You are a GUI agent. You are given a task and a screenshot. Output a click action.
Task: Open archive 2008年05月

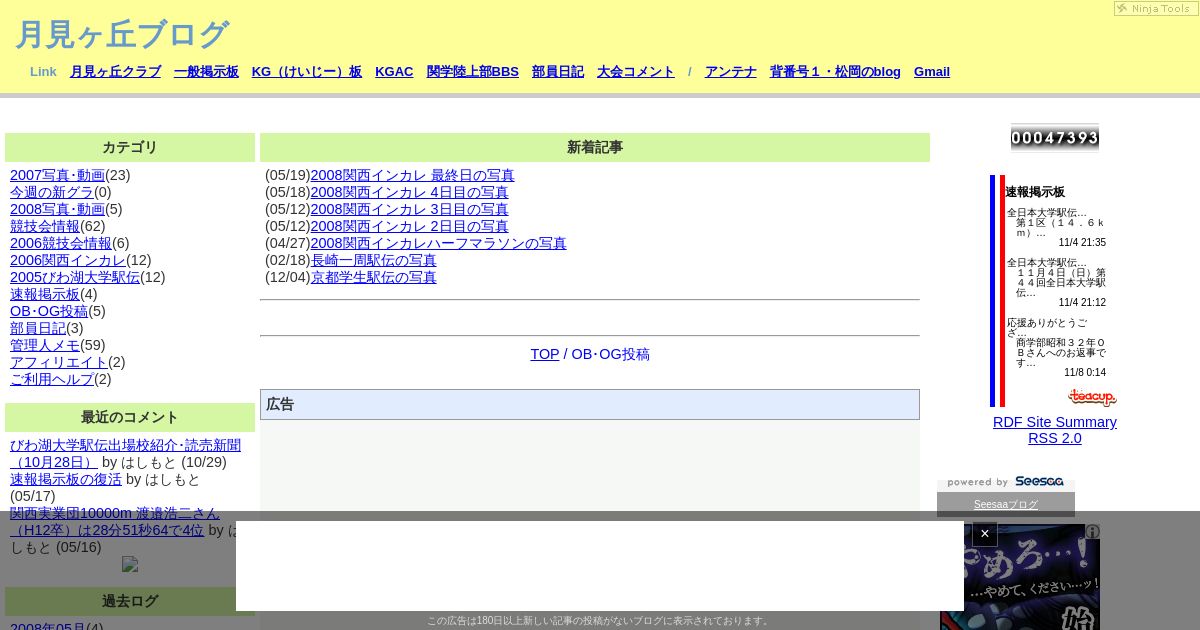[48, 628]
